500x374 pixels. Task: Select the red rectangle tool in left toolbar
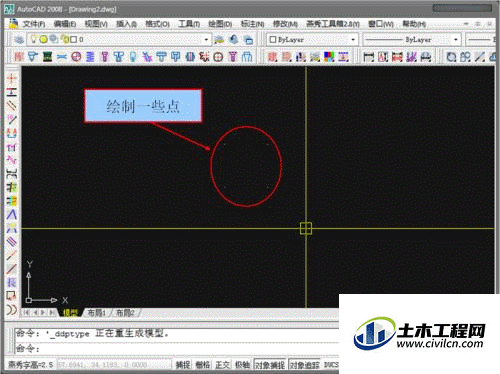click(x=11, y=296)
